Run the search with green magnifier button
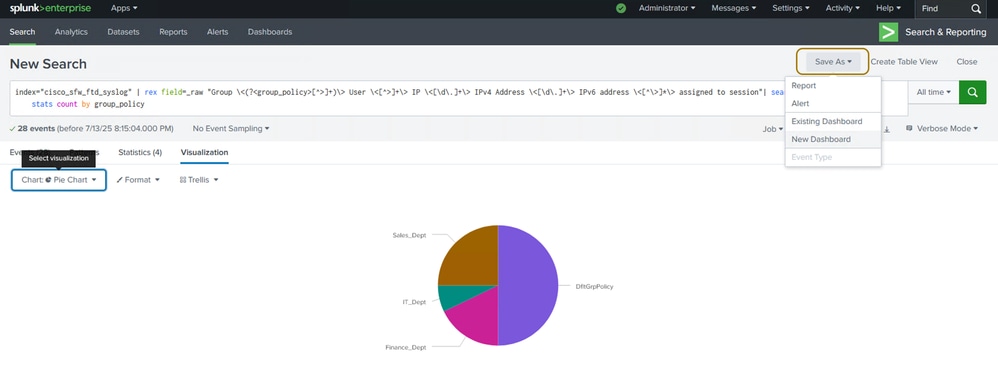Viewport: 998px width, 372px height. click(973, 92)
